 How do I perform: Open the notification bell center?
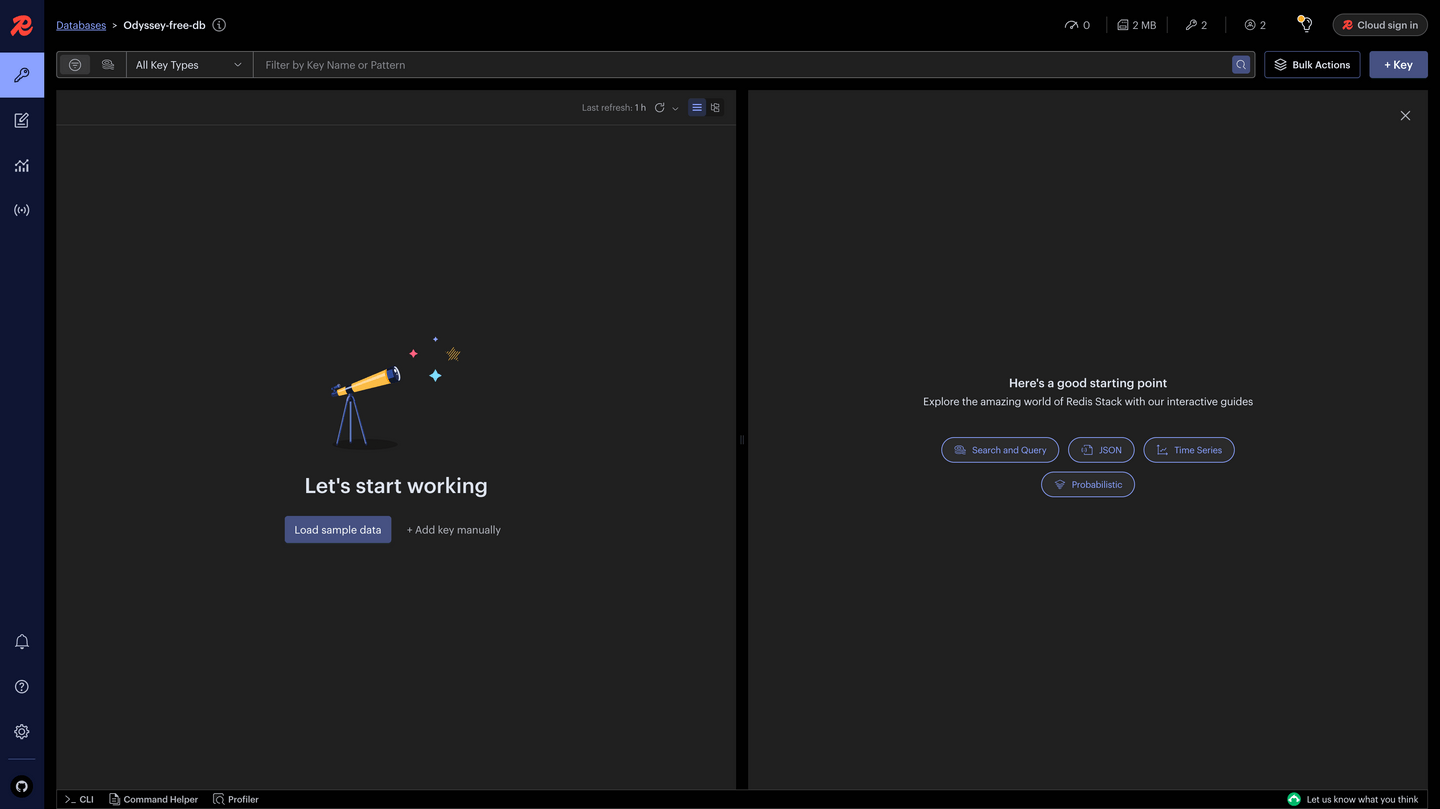point(22,642)
